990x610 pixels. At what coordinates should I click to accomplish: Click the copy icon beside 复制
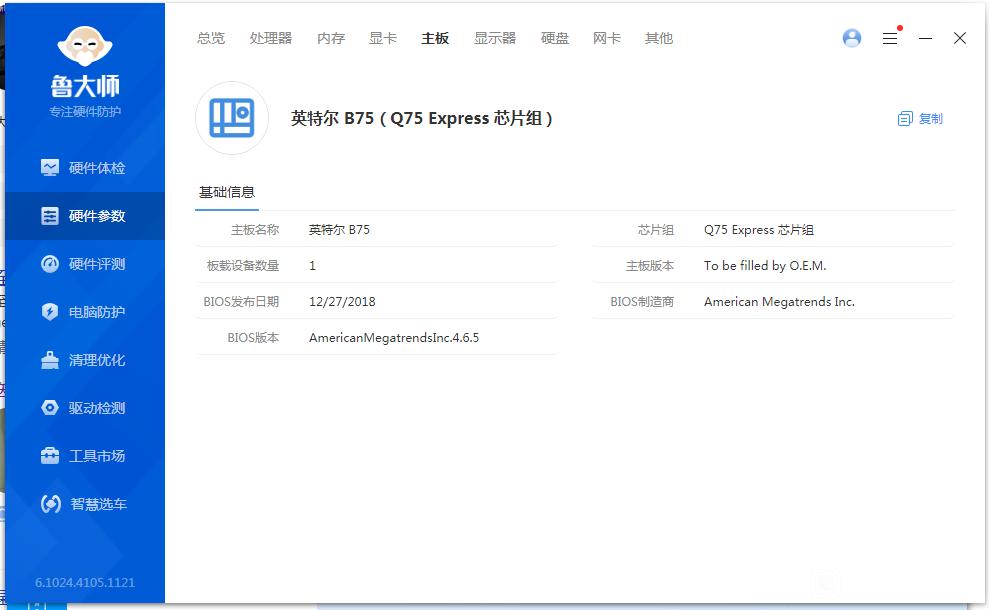[x=905, y=119]
